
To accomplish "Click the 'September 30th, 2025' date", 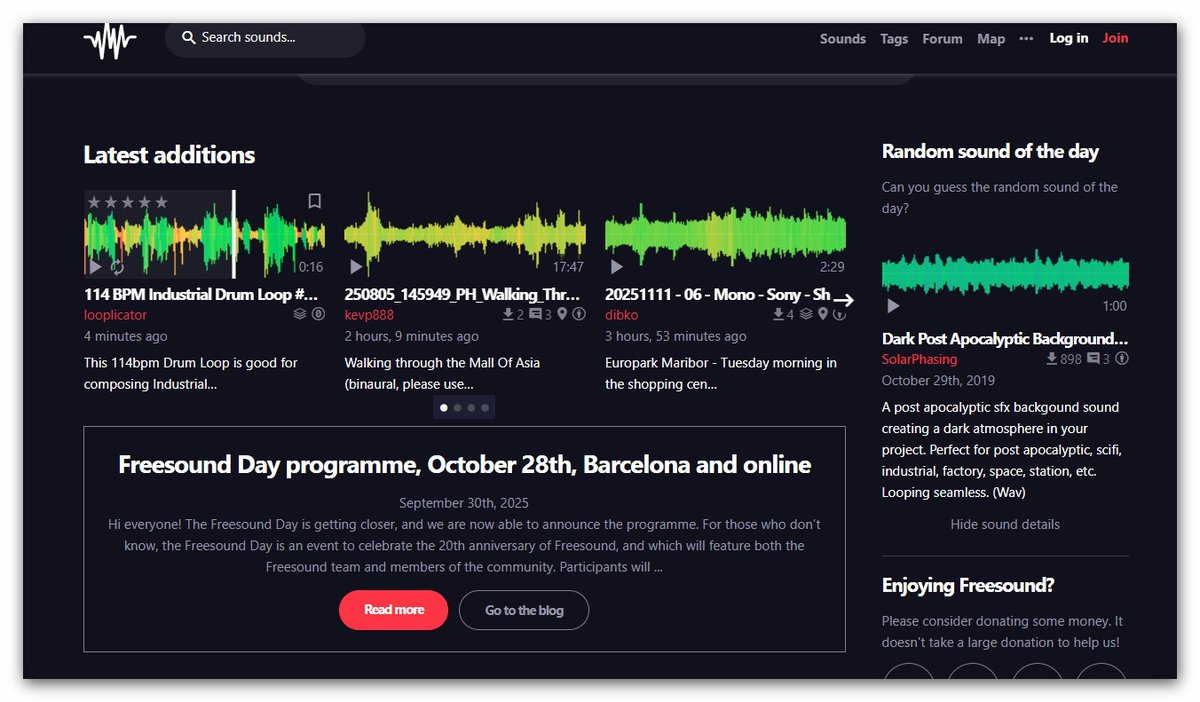I will tap(464, 503).
